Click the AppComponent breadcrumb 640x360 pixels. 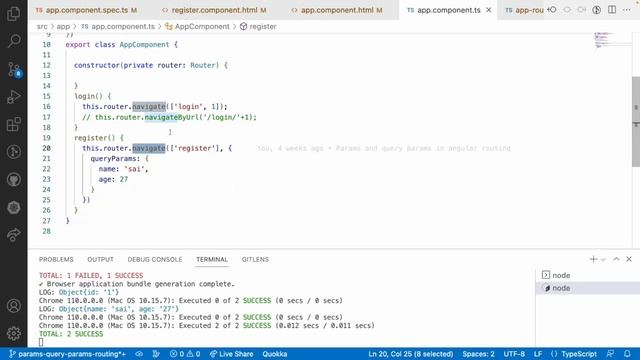pos(198,27)
